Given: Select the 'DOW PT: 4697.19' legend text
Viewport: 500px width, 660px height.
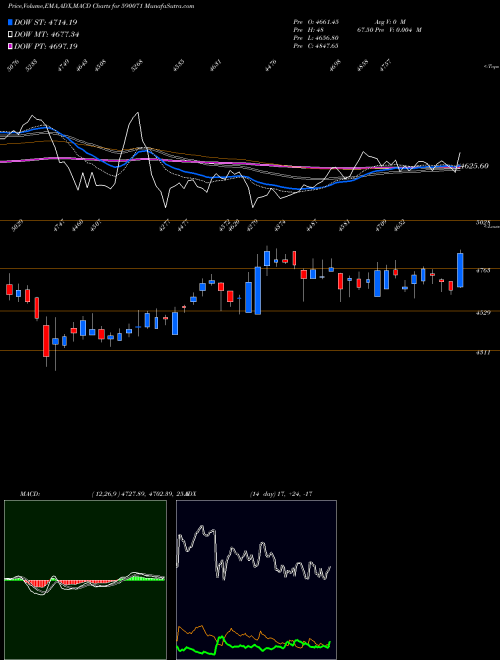Looking at the screenshot, I should (45, 46).
